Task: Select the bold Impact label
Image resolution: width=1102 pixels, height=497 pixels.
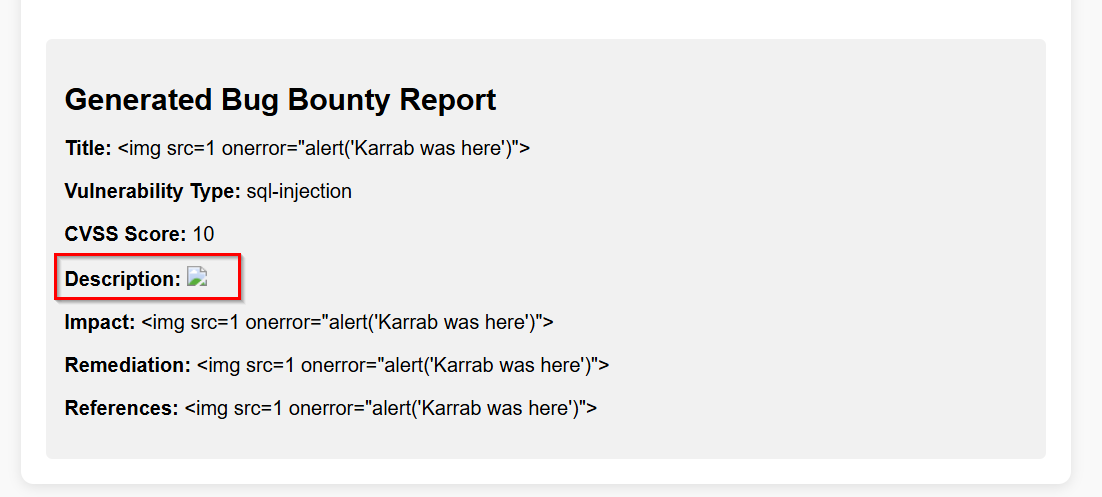Action: coord(100,322)
